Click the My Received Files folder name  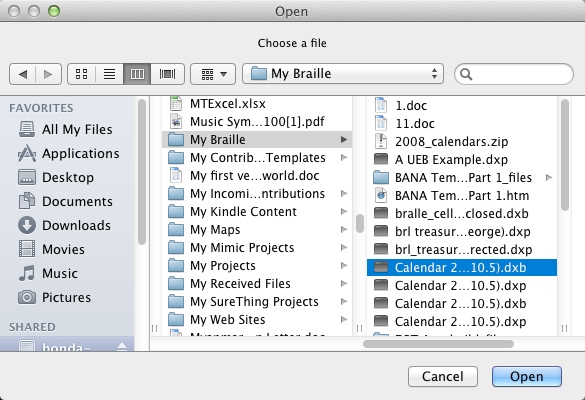pyautogui.click(x=240, y=284)
